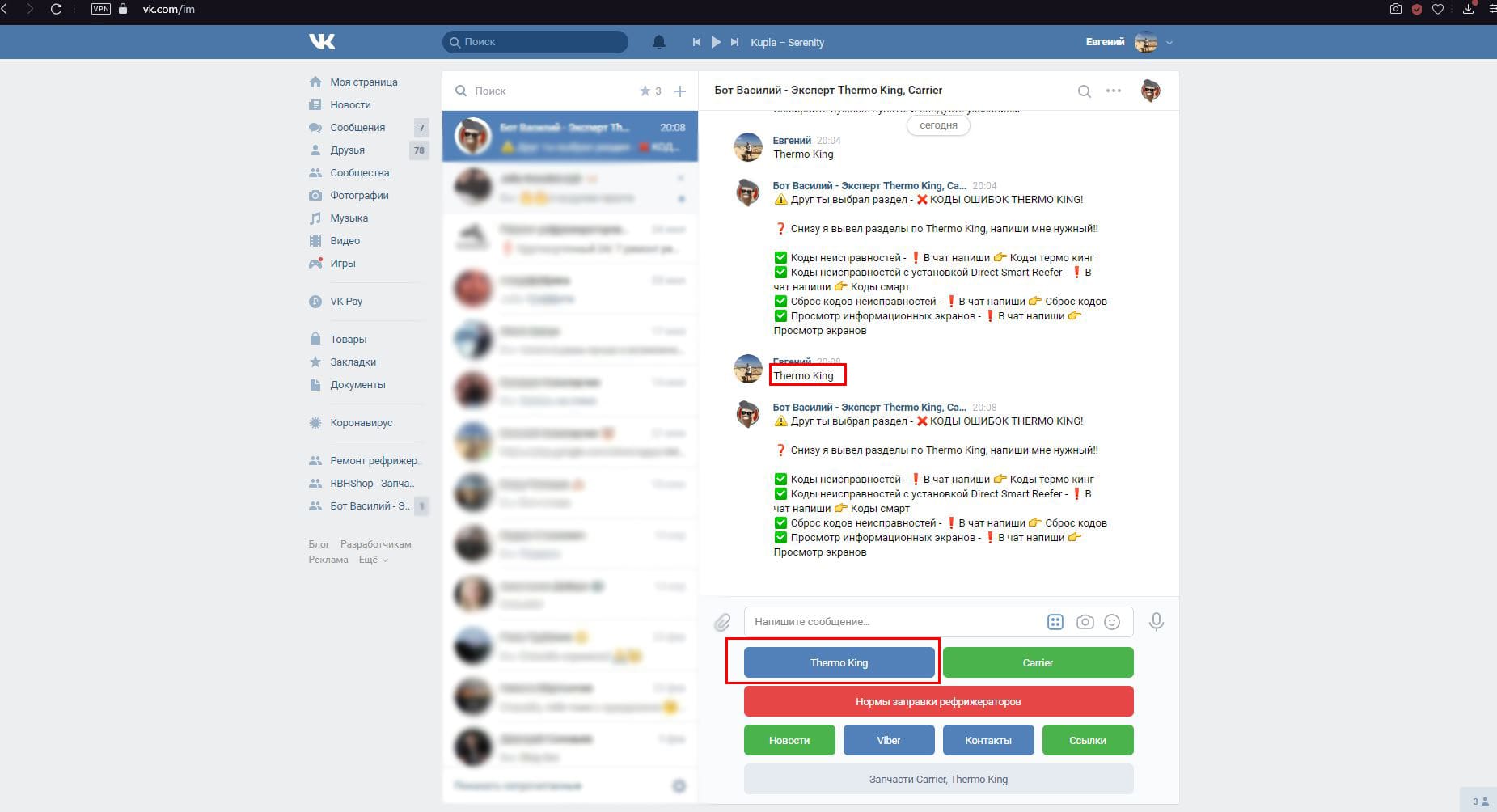Go to Новости in left menu
The height and width of the screenshot is (812, 1497).
(x=350, y=104)
